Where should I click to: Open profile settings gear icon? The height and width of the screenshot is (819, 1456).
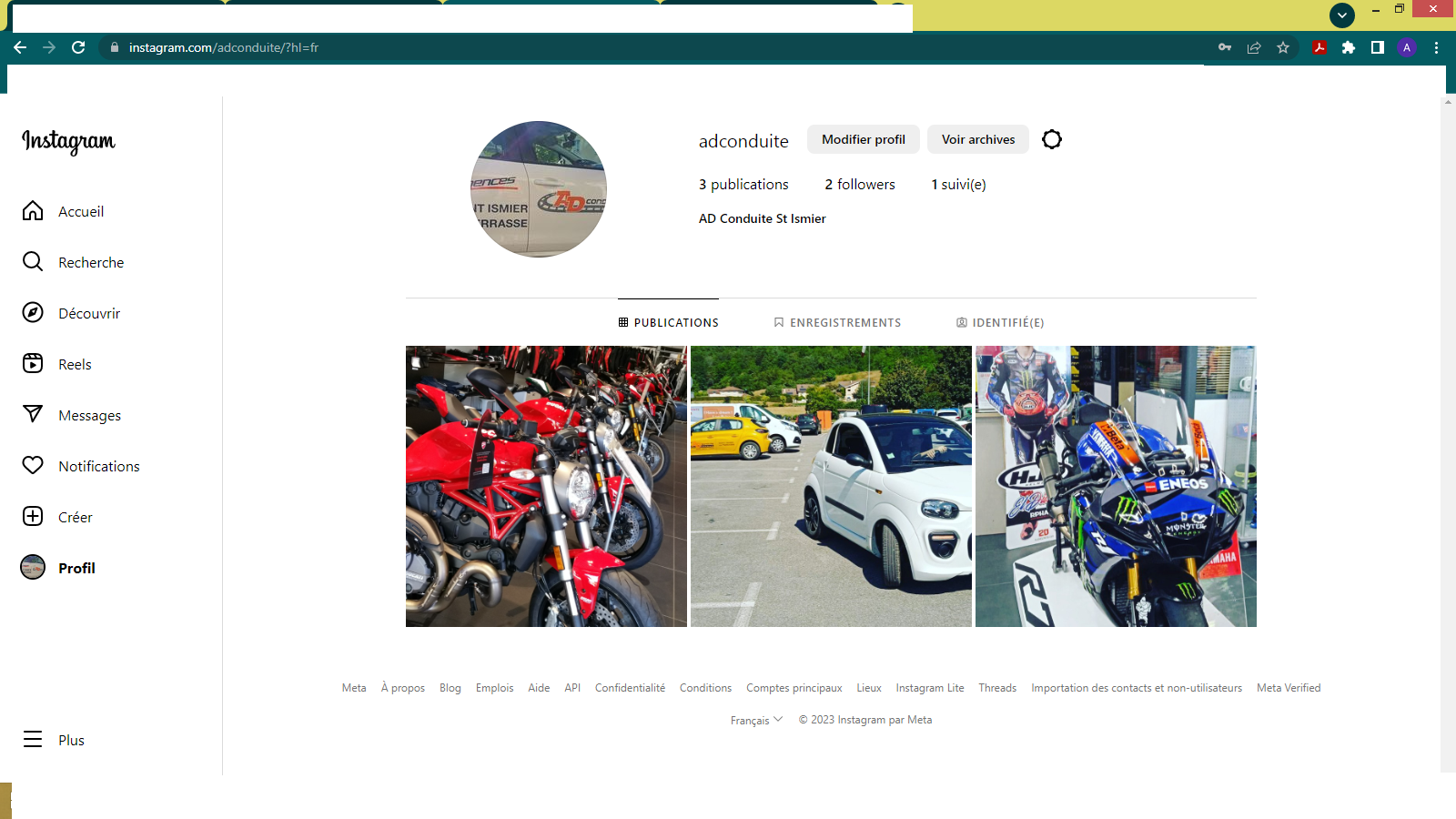pyautogui.click(x=1052, y=139)
